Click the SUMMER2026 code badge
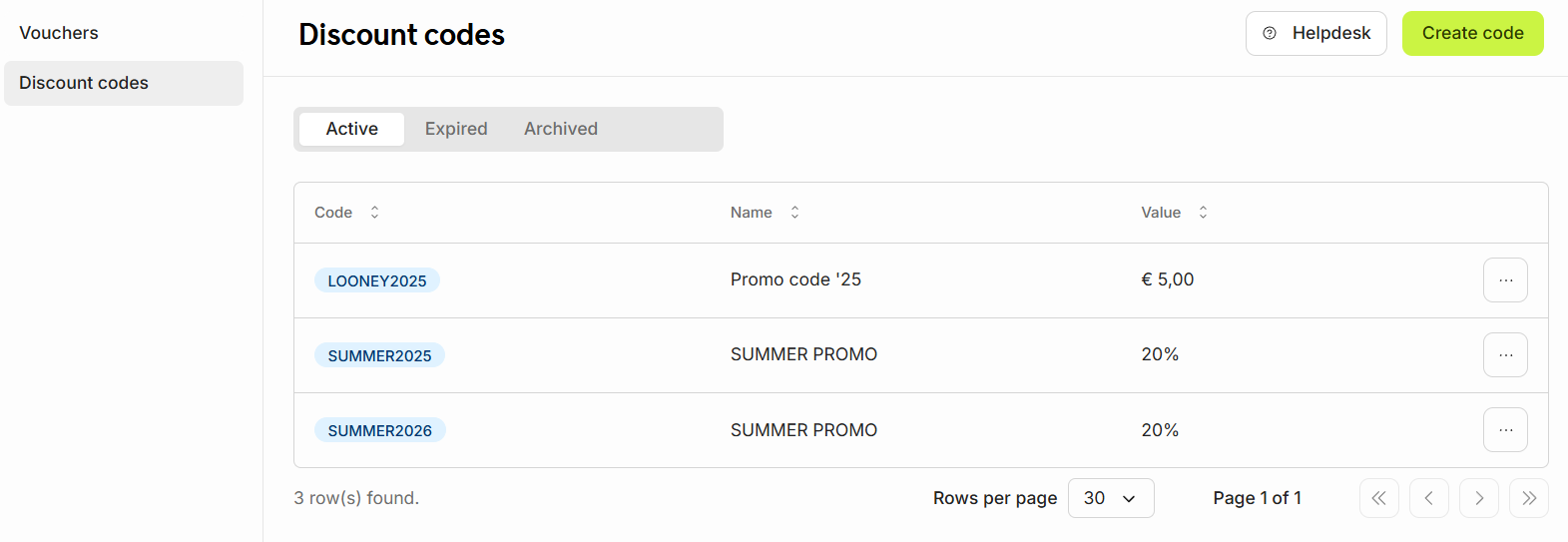 [380, 430]
